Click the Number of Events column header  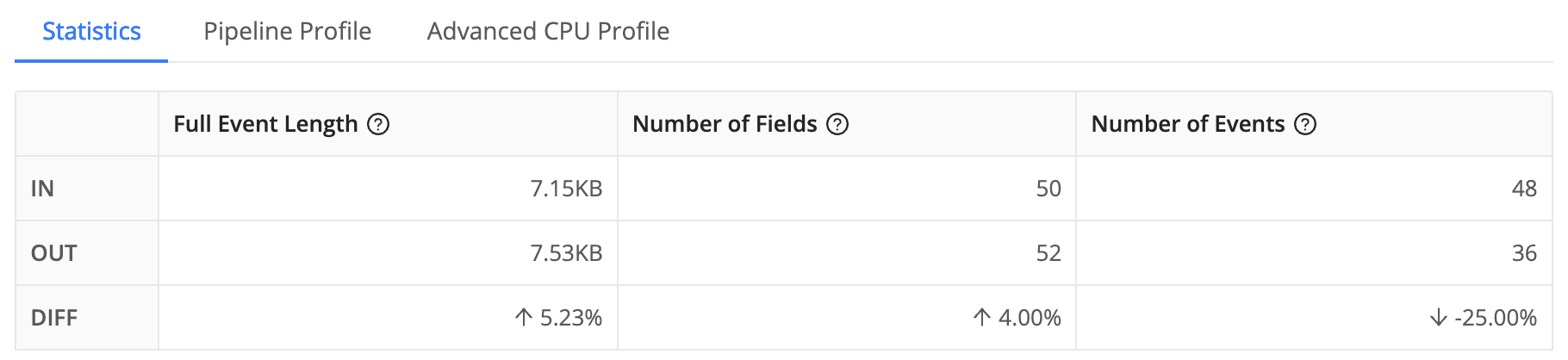coord(1187,124)
